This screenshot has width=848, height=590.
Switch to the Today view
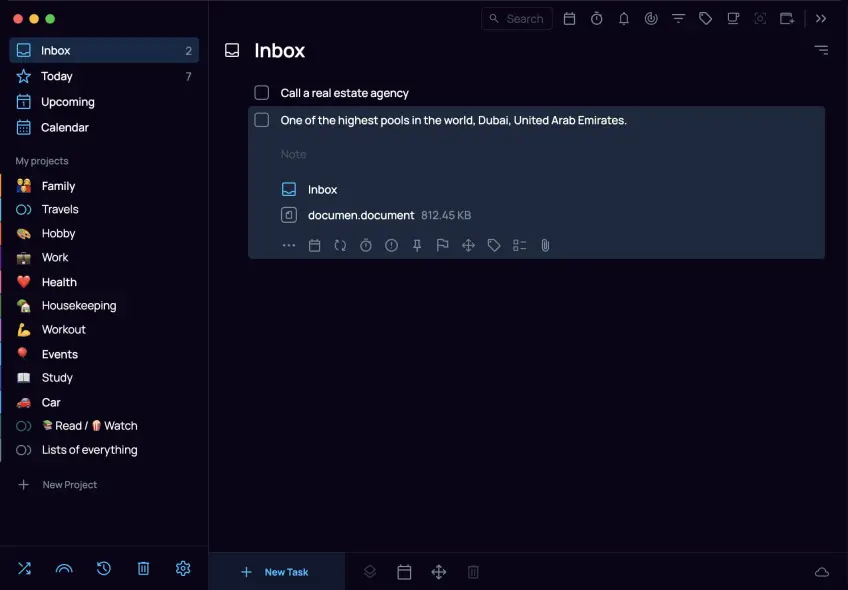click(x=57, y=76)
